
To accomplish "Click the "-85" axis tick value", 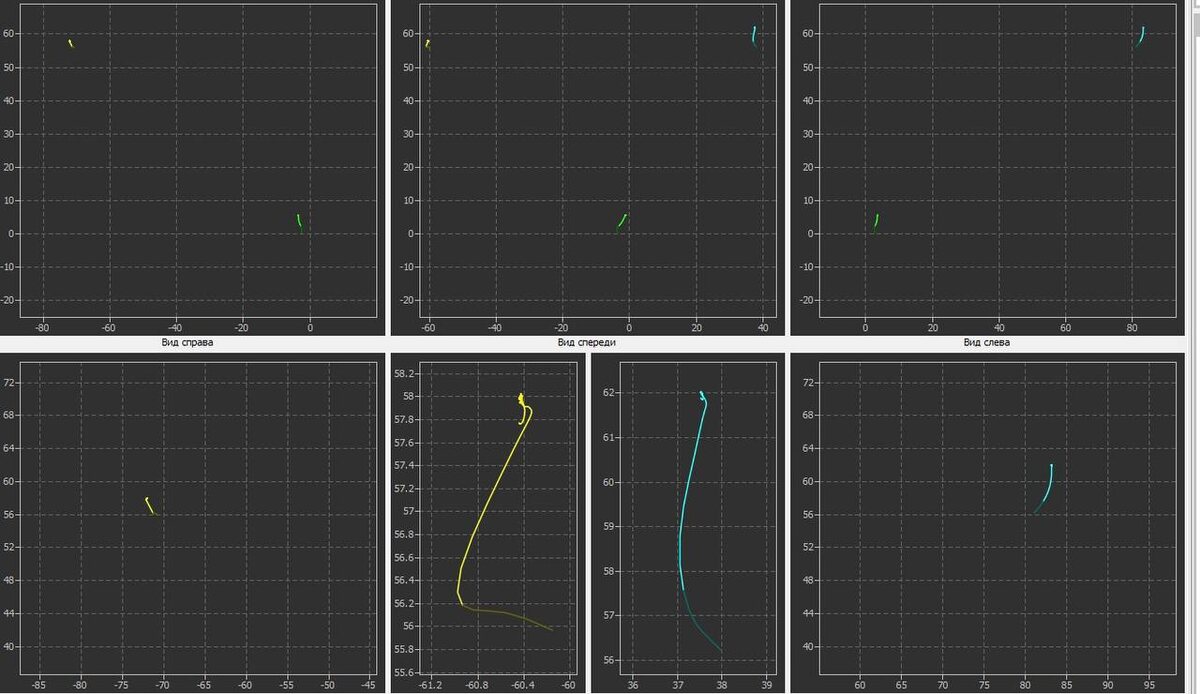I will coord(39,685).
